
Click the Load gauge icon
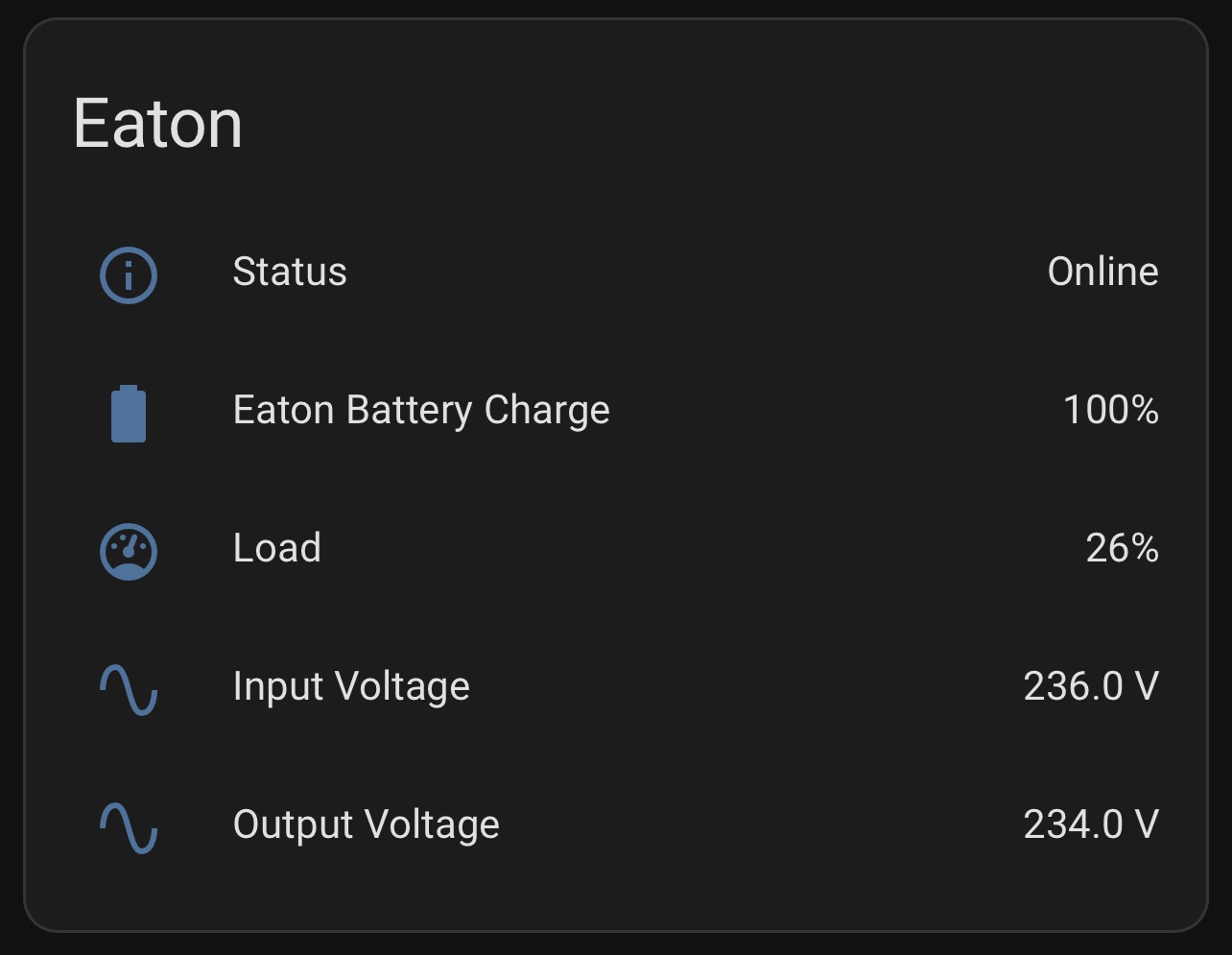(129, 552)
